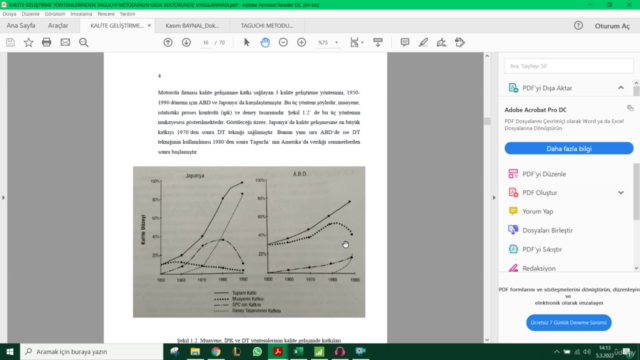Click the Save file icon
This screenshot has width=640, height=360.
(x=10, y=42)
